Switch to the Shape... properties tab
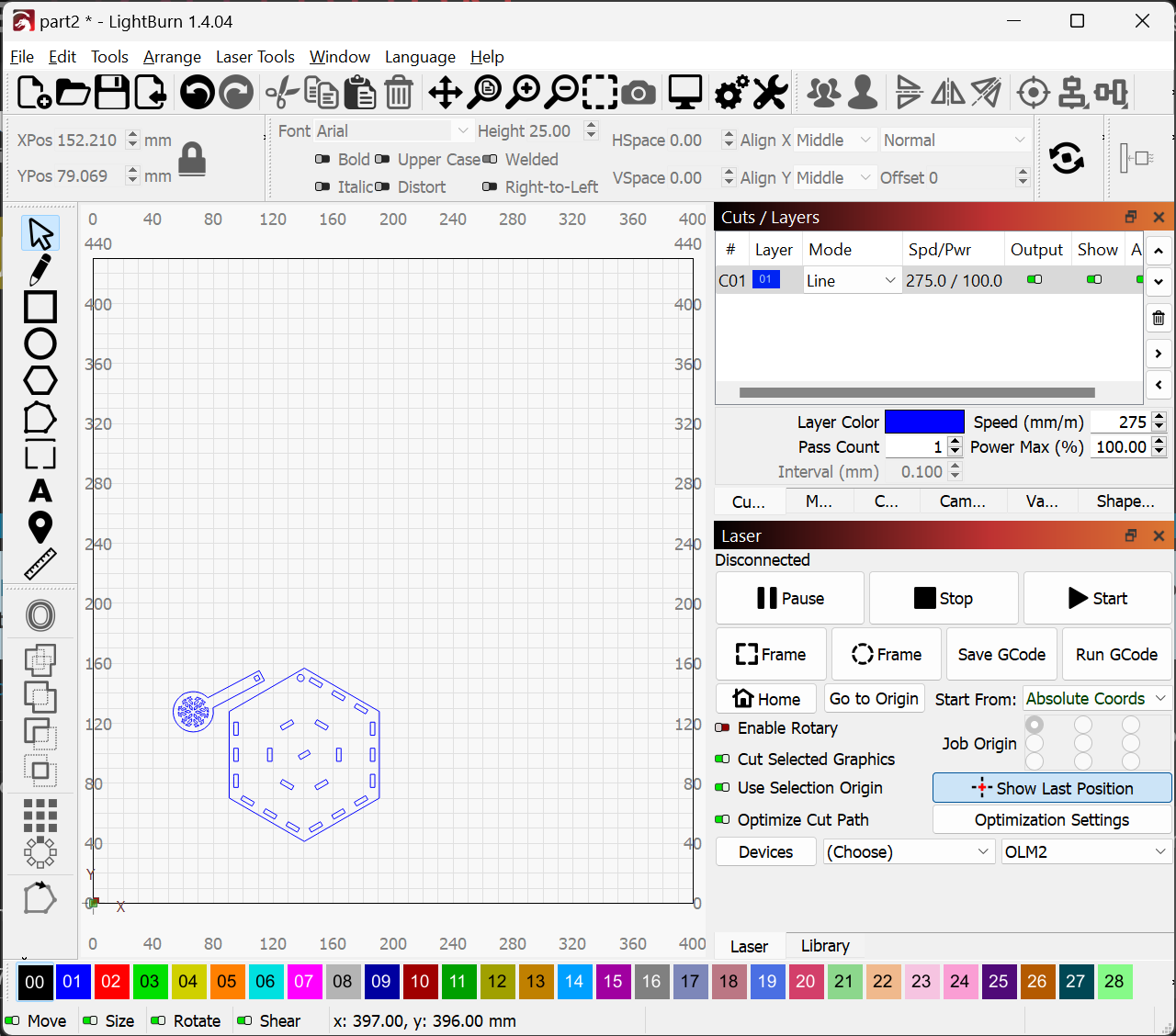The width and height of the screenshot is (1176, 1036). (x=1125, y=501)
